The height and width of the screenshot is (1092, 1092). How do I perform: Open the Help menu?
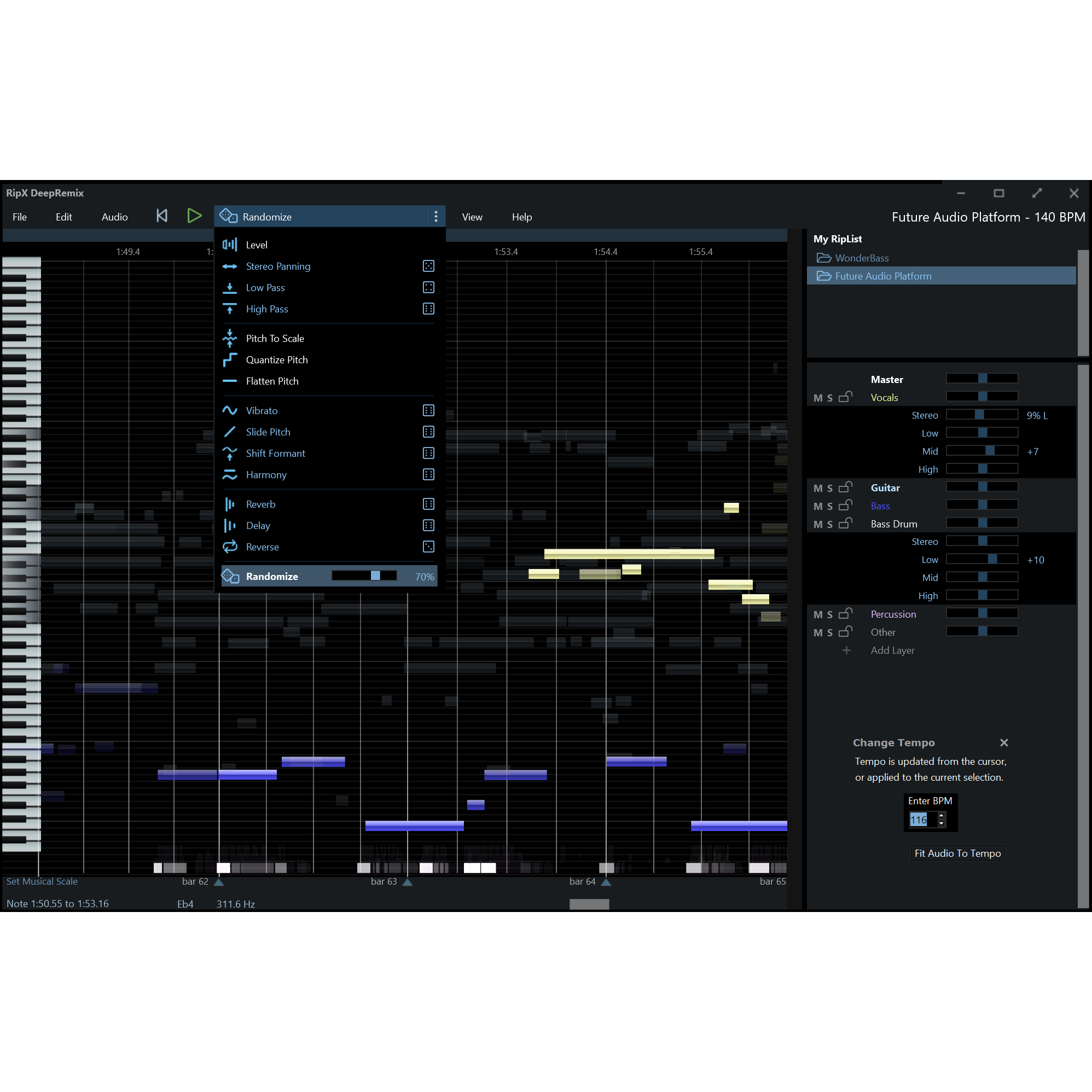521,217
